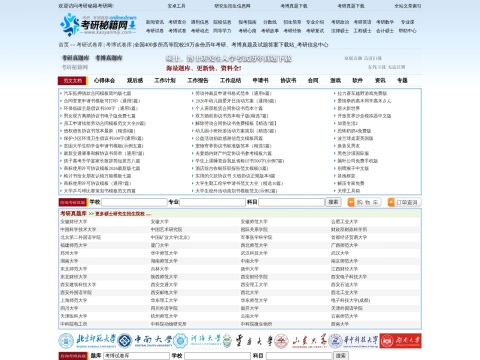
Task: Open 西南大学 in university list
Action: pos(340,324)
